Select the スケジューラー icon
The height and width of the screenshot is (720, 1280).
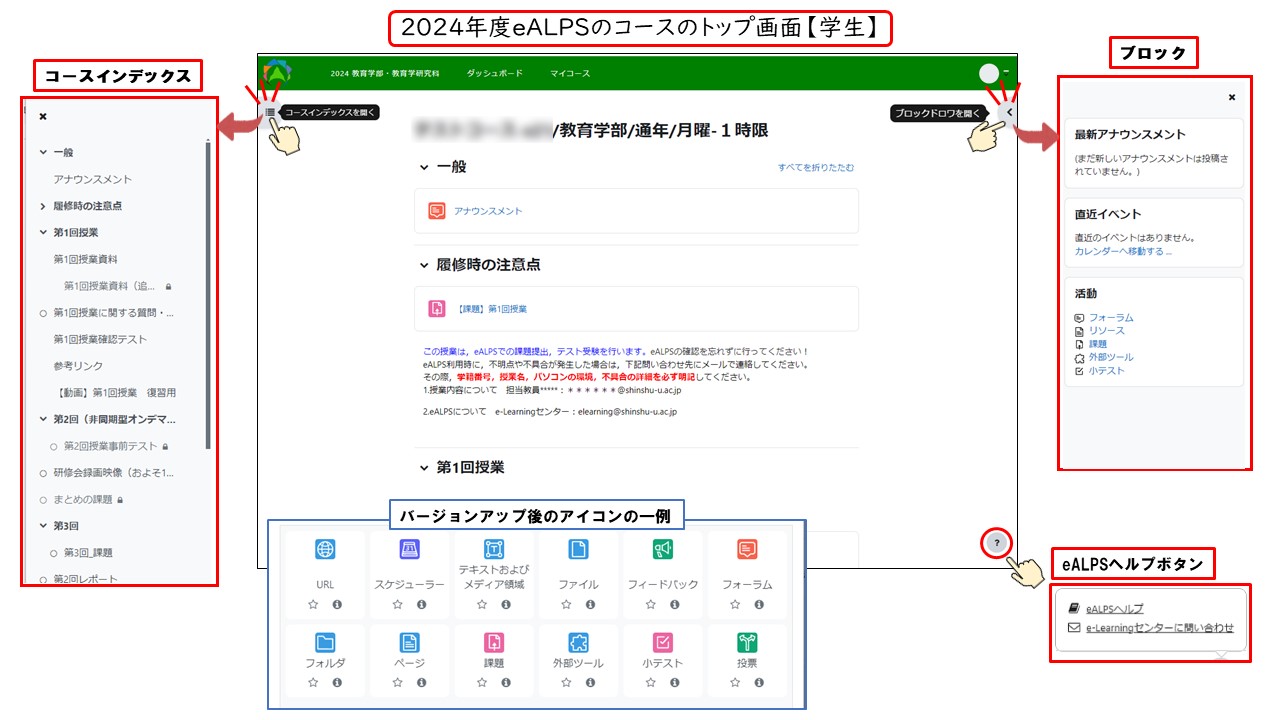pos(409,549)
